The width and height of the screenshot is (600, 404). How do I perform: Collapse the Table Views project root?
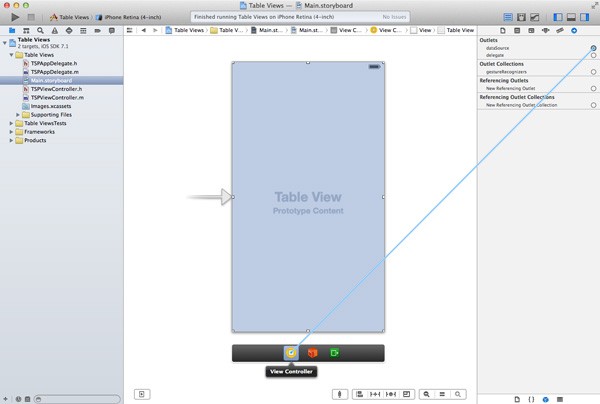coord(5,43)
